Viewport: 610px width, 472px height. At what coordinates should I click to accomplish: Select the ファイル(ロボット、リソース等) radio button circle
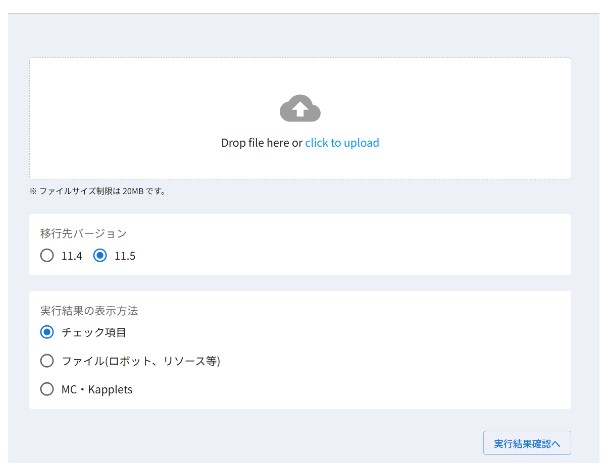(x=47, y=361)
